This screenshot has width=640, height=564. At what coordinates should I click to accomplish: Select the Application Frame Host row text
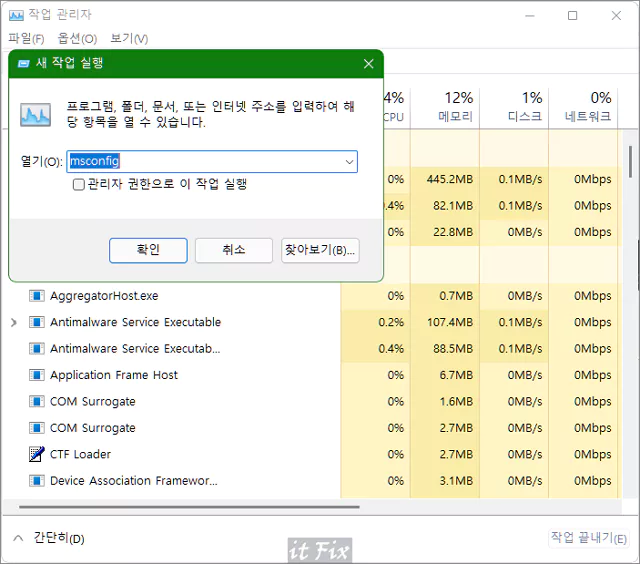coord(114,375)
